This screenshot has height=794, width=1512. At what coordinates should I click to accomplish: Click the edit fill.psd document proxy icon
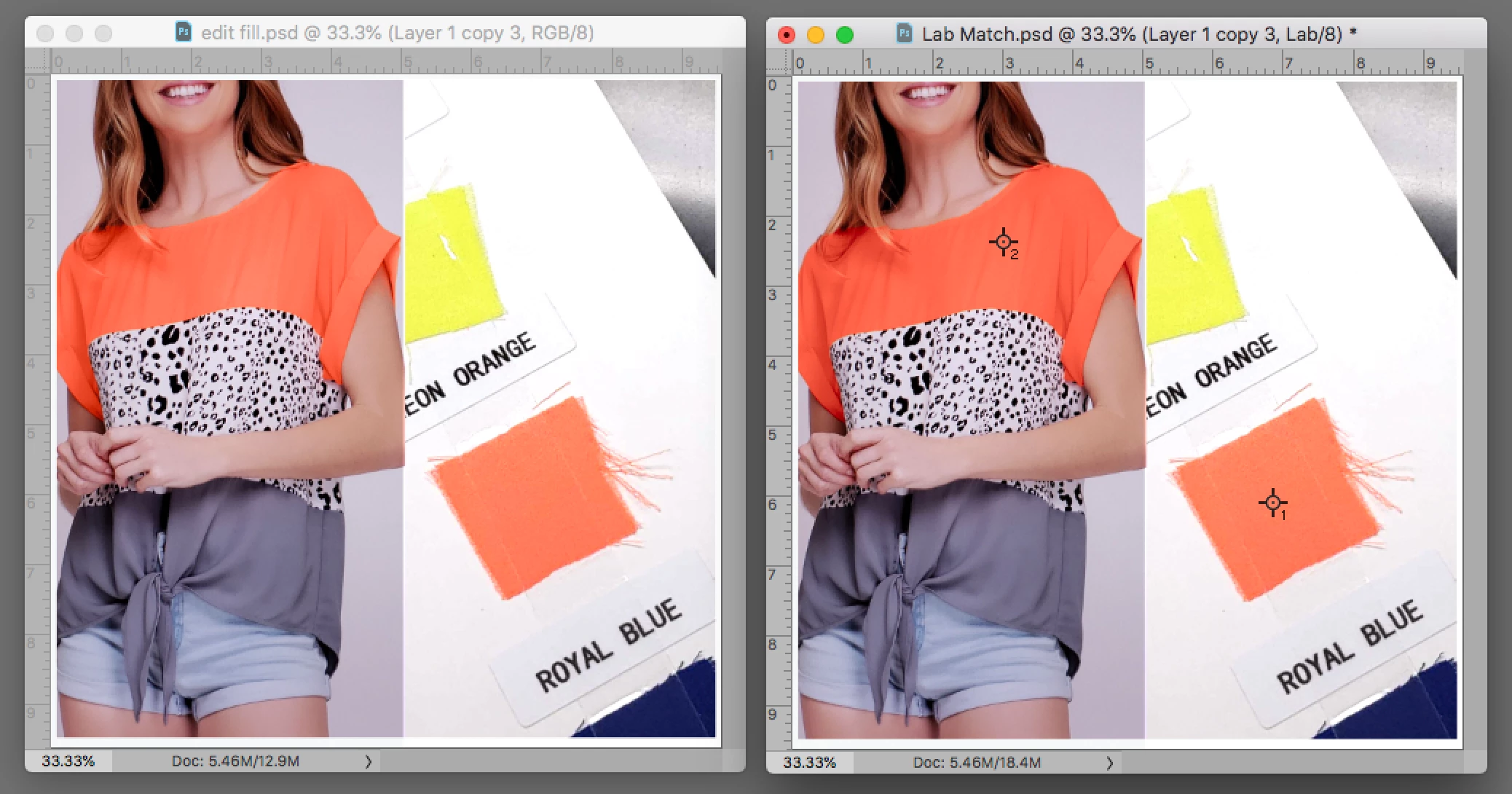point(184,32)
